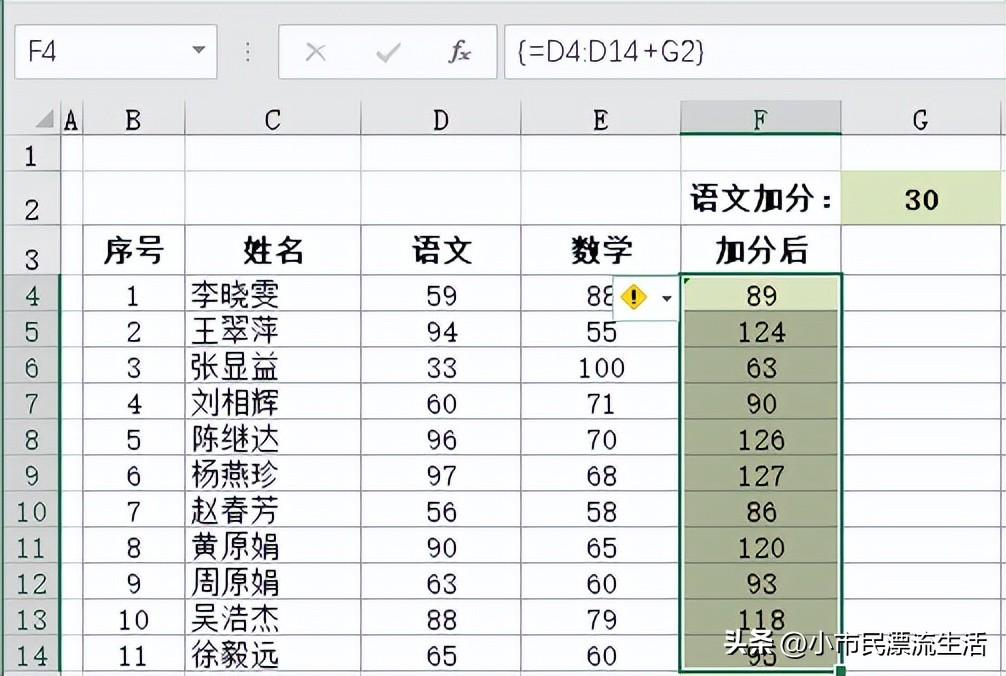Click the 数学 header cell
1006x676 pixels.
(x=601, y=249)
